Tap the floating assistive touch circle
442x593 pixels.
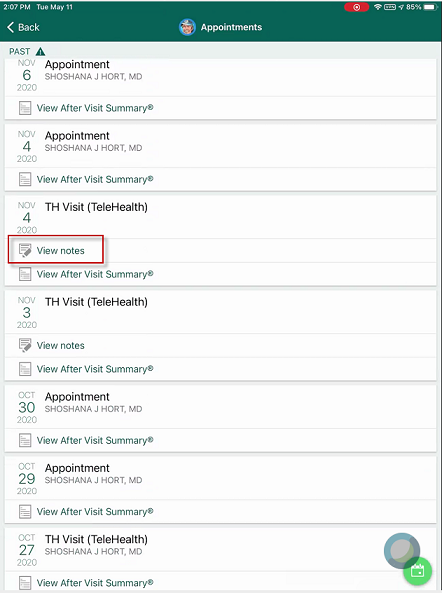click(x=402, y=551)
